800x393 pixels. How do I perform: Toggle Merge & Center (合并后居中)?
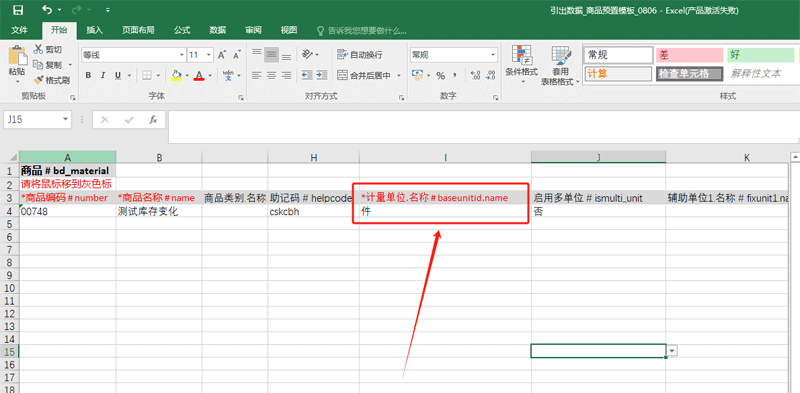click(x=364, y=76)
